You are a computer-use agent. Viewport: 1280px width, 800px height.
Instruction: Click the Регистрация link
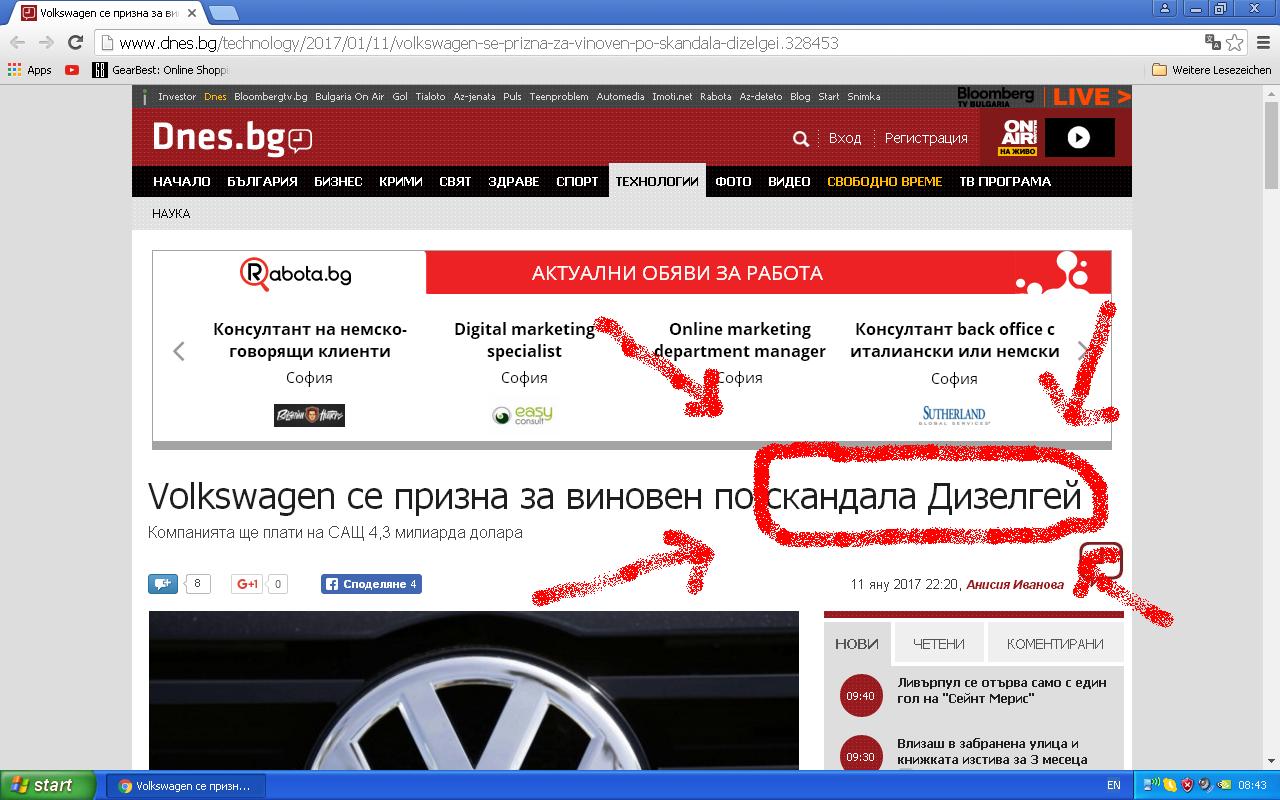(x=926, y=138)
